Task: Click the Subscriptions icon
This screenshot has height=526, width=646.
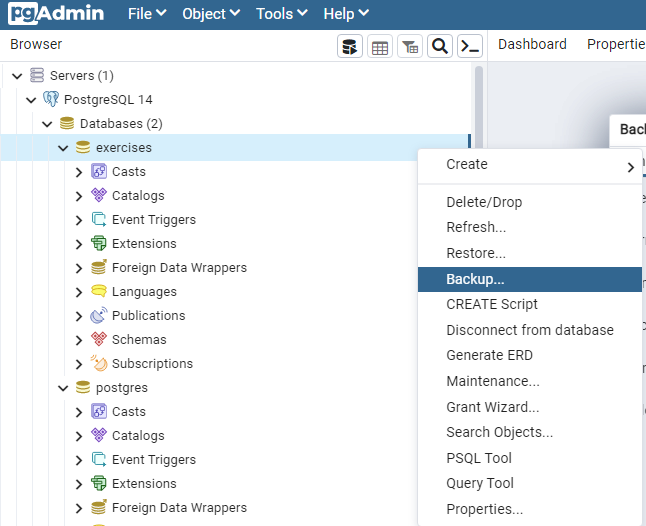Action: [99, 363]
